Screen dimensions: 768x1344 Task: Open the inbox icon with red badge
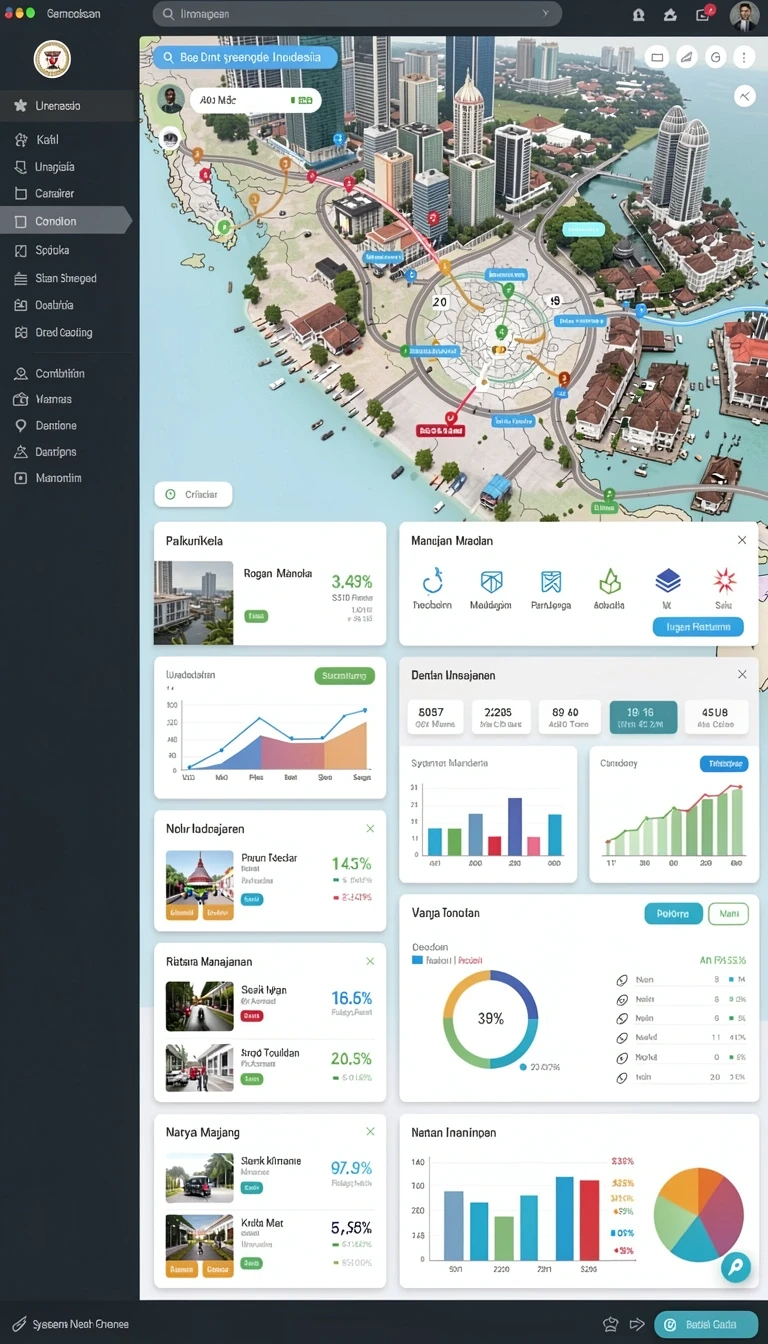point(704,14)
